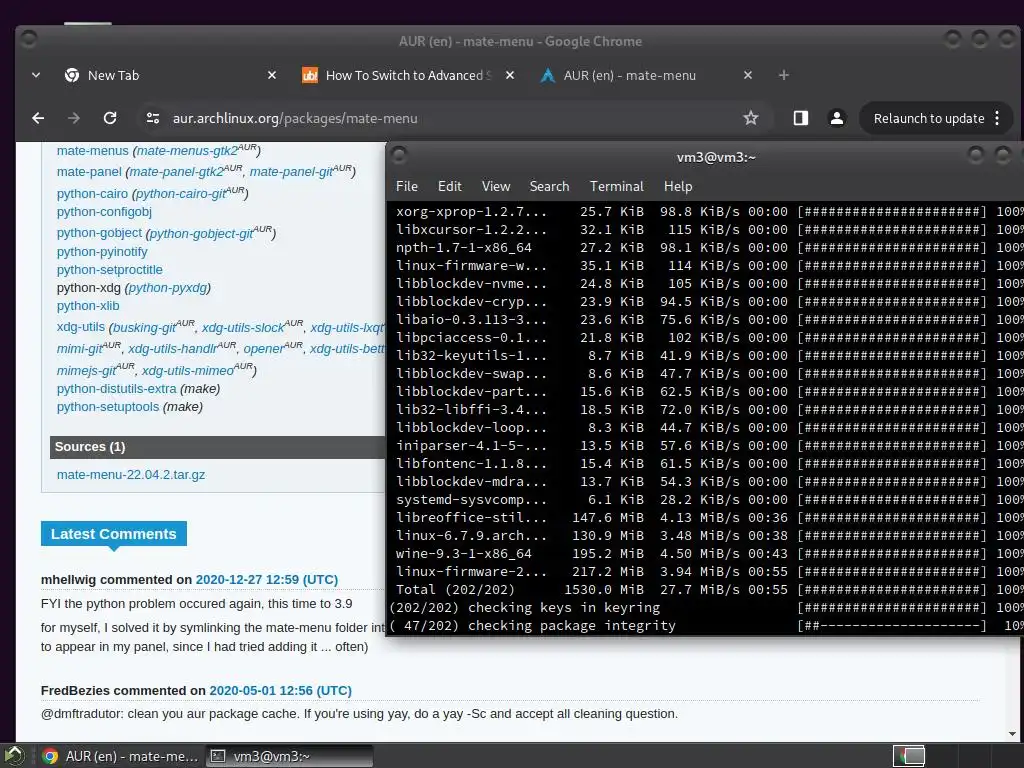Open python-gobject-git AUR link
This screenshot has height=768, width=1024.
click(202, 233)
